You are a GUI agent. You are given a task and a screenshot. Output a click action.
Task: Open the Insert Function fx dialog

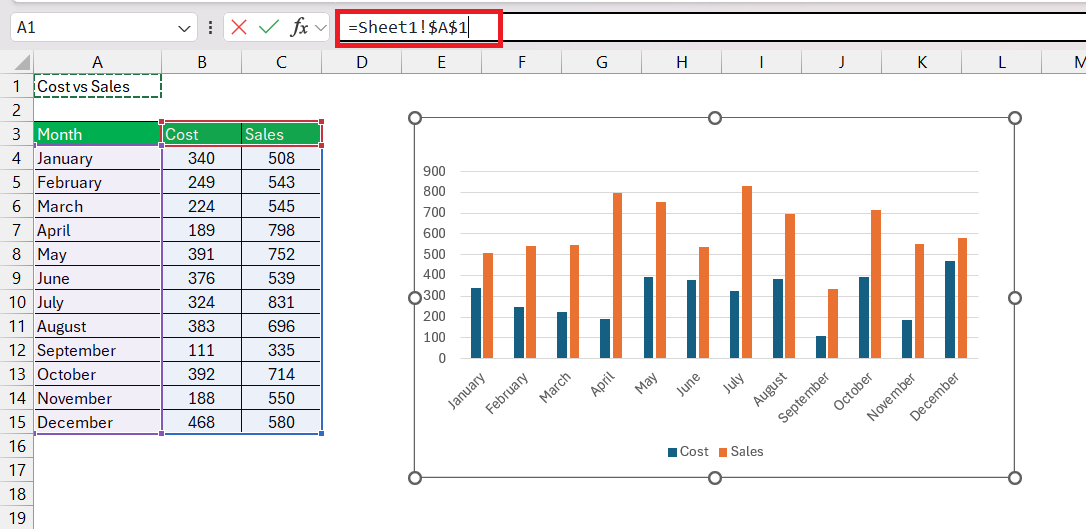click(299, 28)
